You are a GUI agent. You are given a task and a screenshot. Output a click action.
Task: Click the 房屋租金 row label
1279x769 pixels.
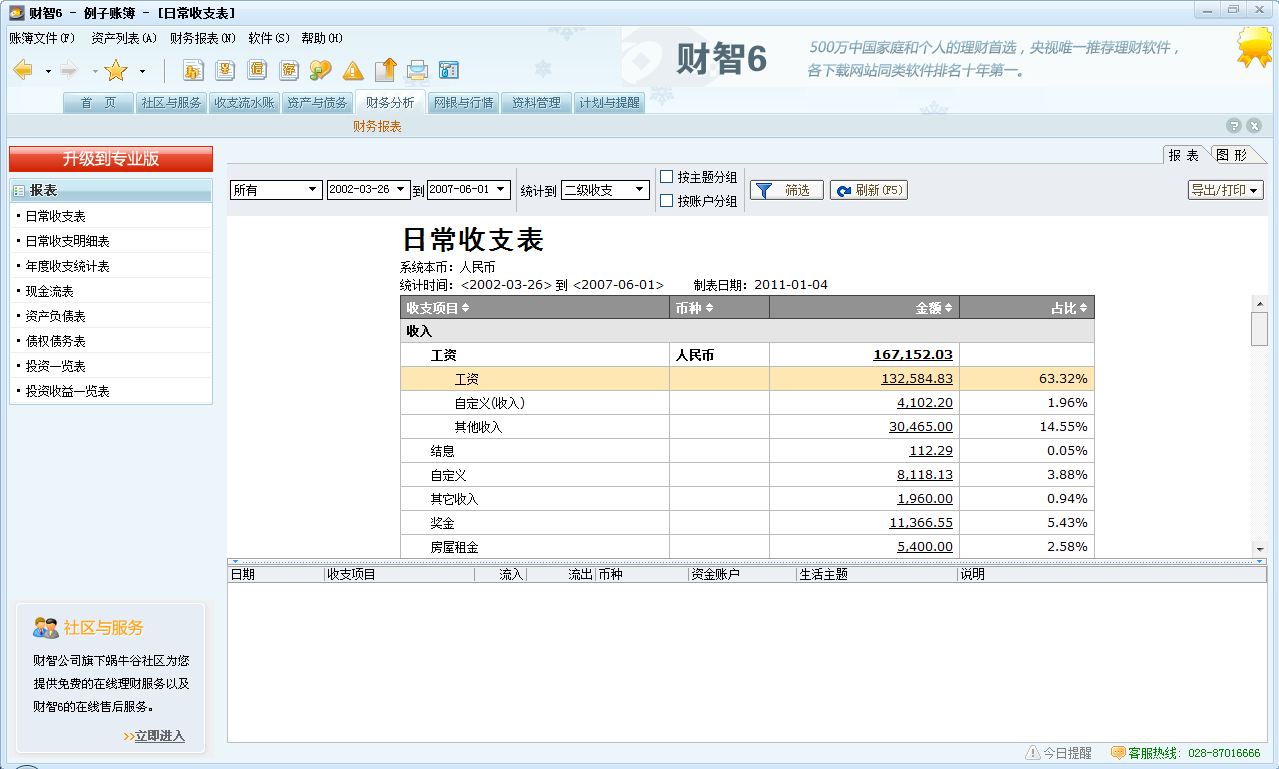455,547
